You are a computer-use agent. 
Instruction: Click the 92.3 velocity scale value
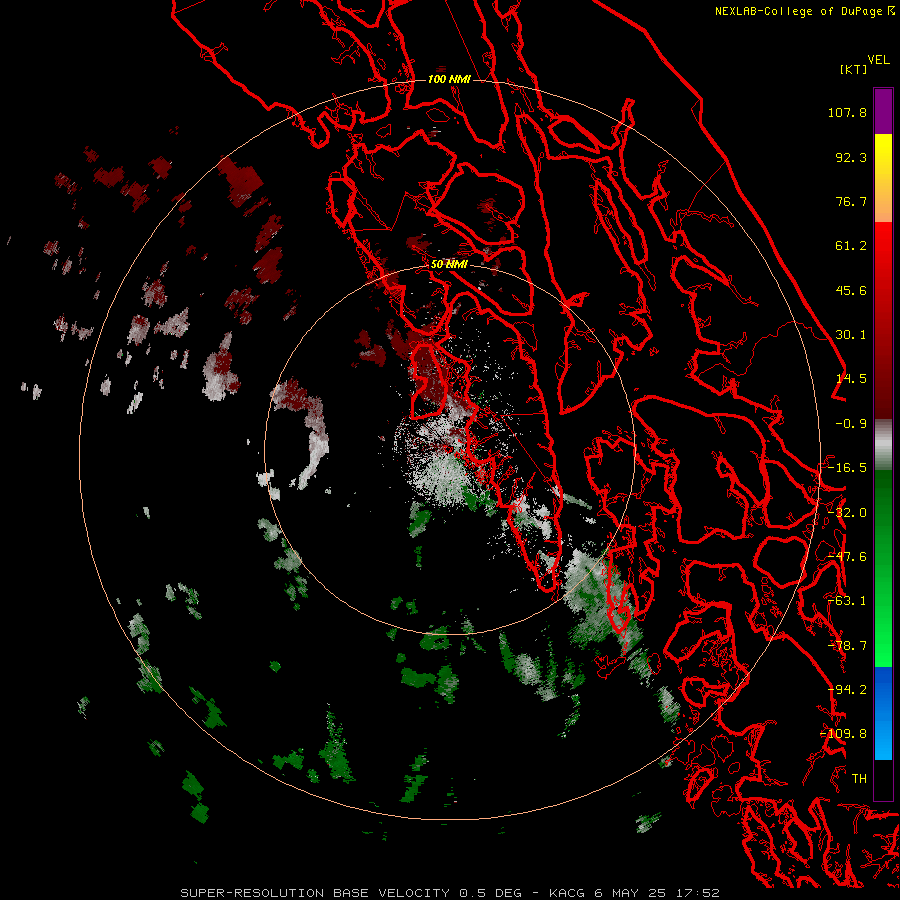pos(851,157)
